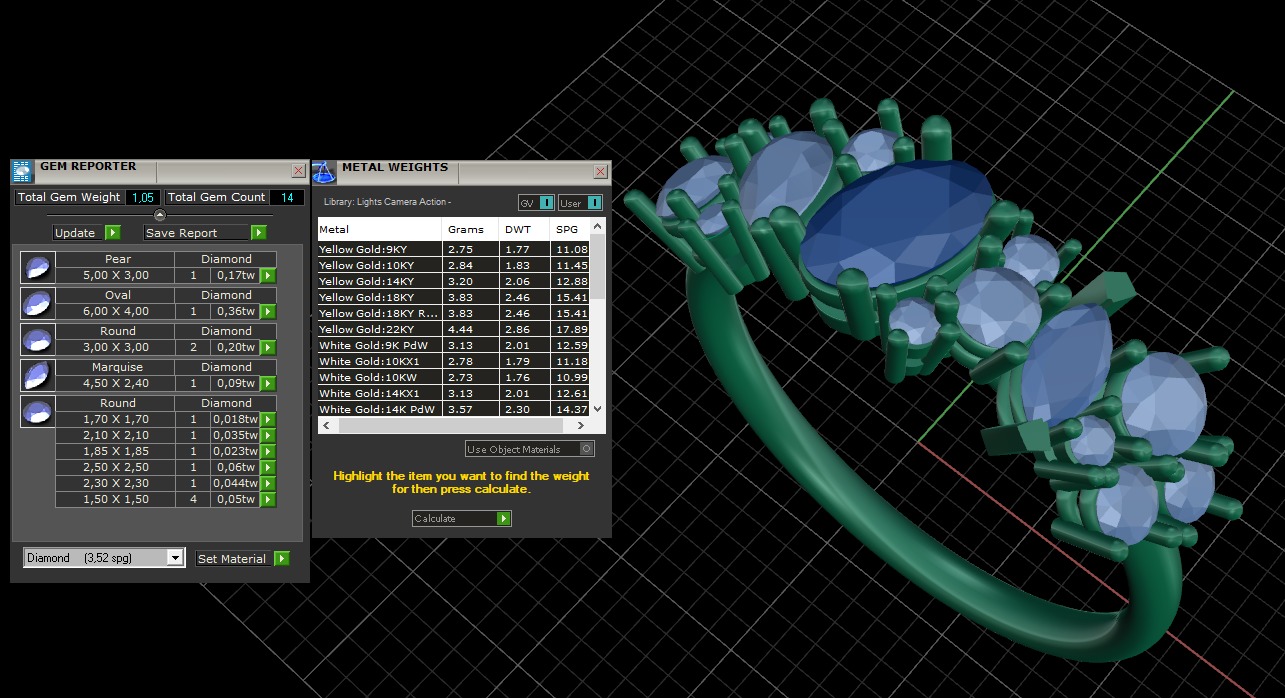Click green arrow for 2,10 X 2,10 row
This screenshot has height=698, width=1285.
(x=268, y=435)
